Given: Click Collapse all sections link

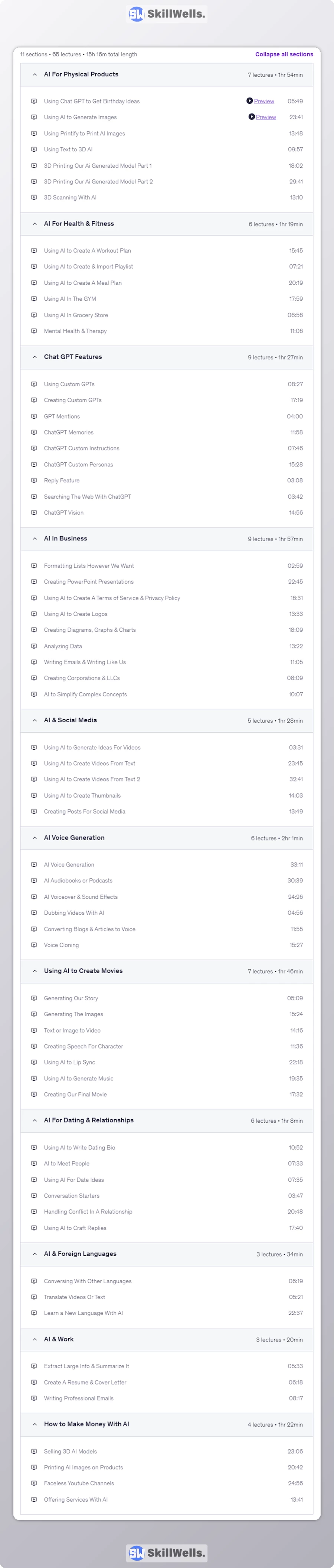Looking at the screenshot, I should click(284, 54).
